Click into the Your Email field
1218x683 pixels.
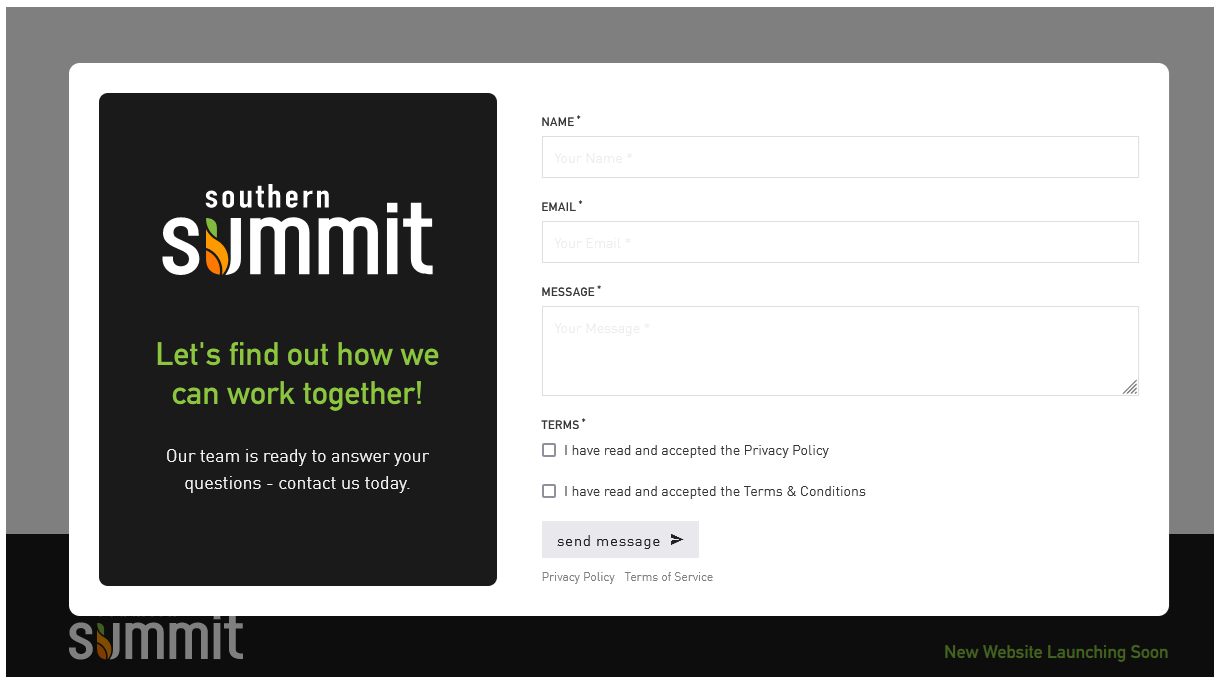[840, 242]
